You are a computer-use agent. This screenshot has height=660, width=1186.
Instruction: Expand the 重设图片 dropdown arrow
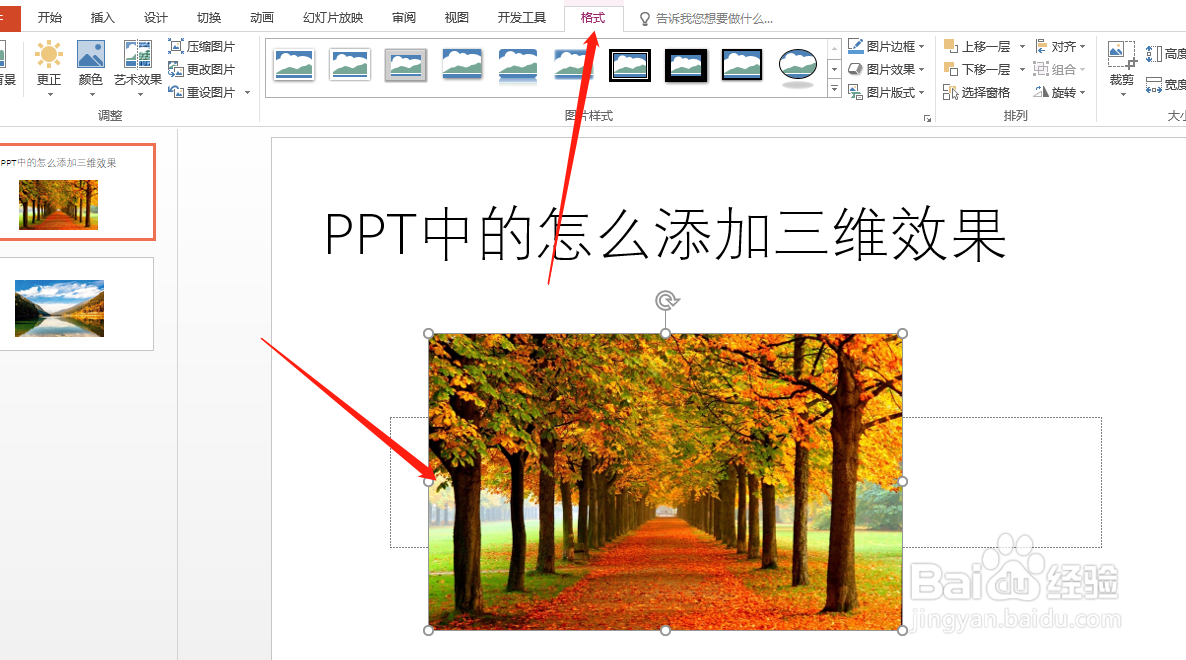tap(247, 92)
